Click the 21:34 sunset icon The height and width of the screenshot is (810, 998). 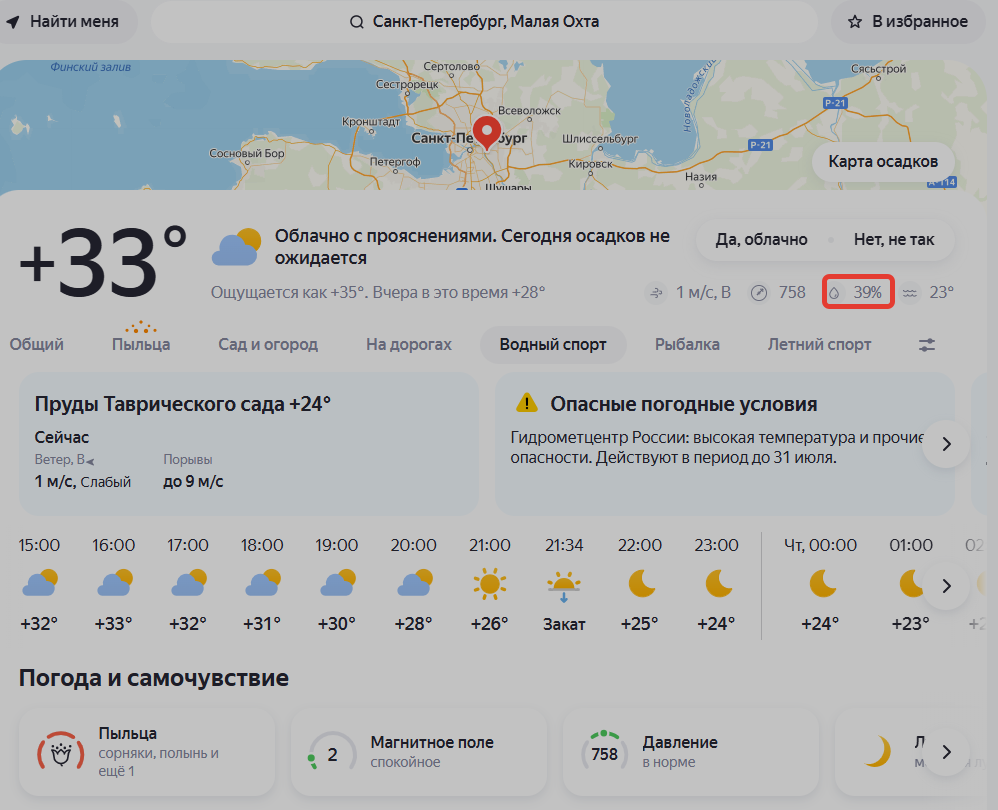pos(564,586)
